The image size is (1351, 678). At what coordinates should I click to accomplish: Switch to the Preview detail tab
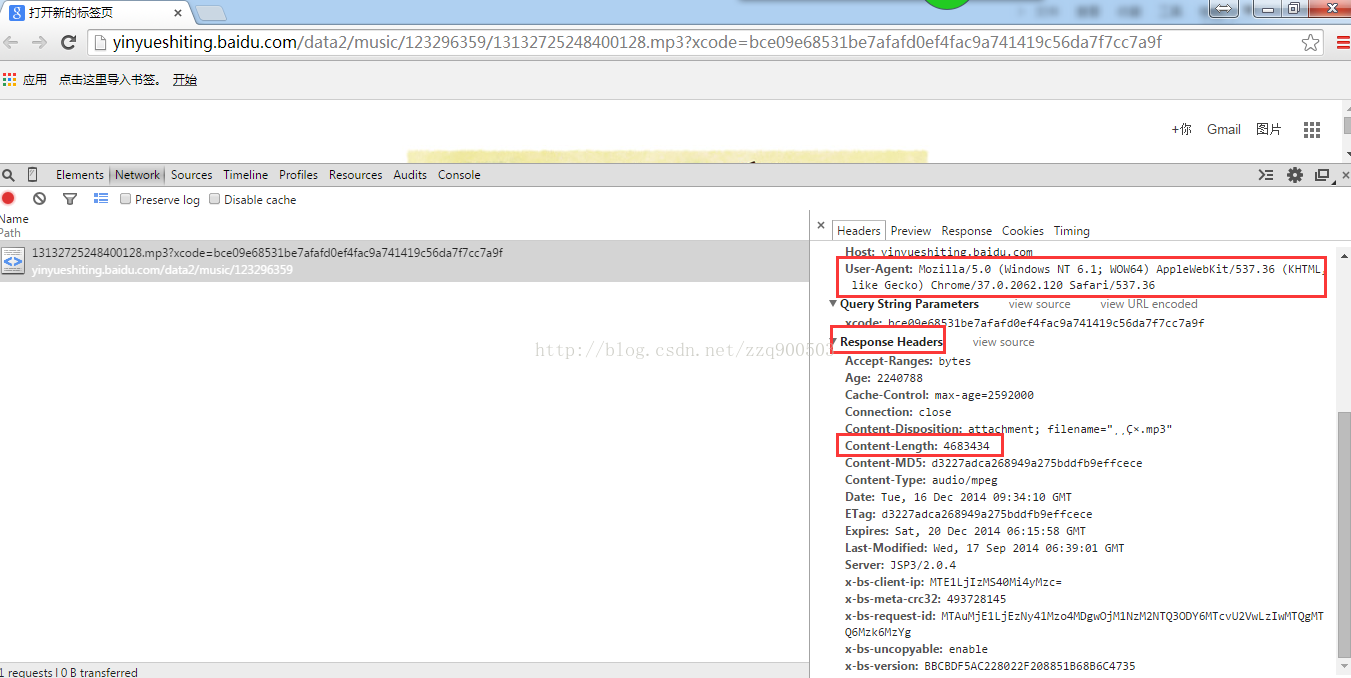pyautogui.click(x=911, y=231)
